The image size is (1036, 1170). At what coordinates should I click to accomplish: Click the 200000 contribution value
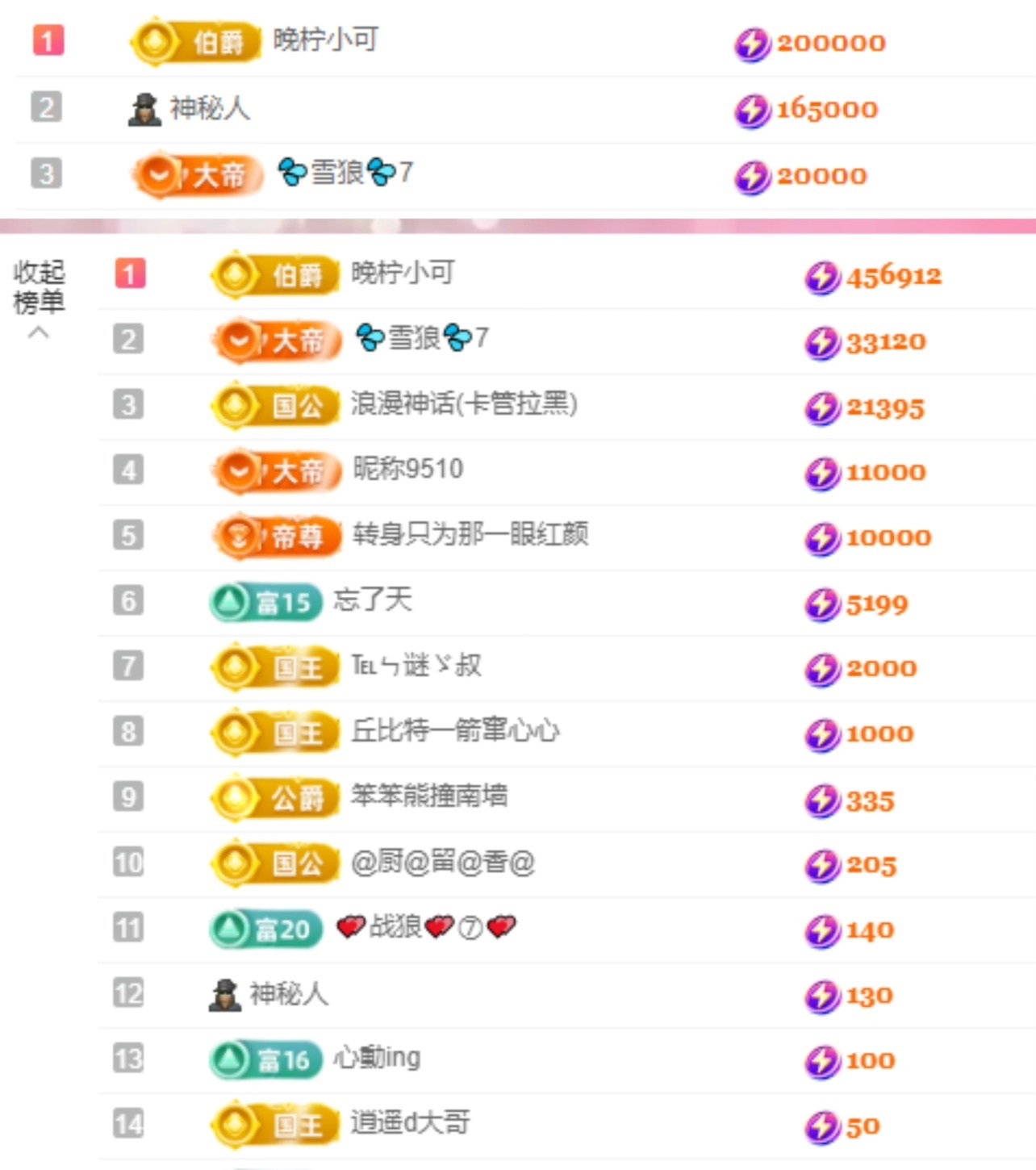(830, 43)
